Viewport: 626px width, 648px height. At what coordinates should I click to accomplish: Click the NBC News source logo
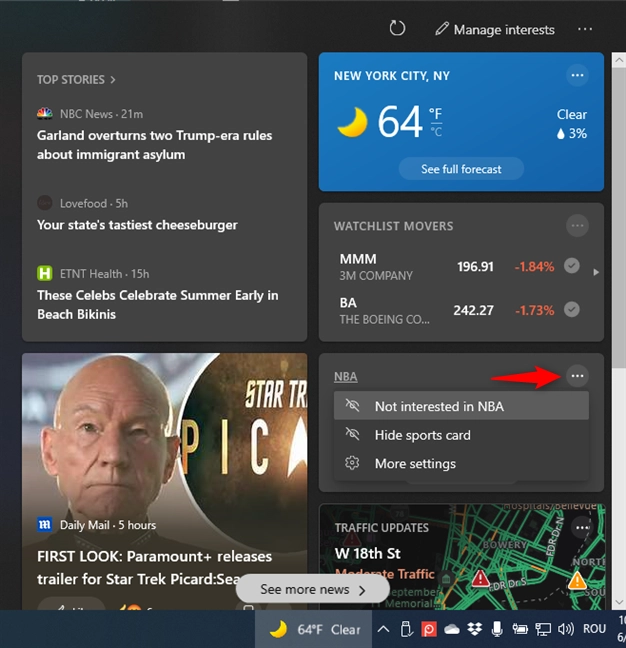click(45, 114)
